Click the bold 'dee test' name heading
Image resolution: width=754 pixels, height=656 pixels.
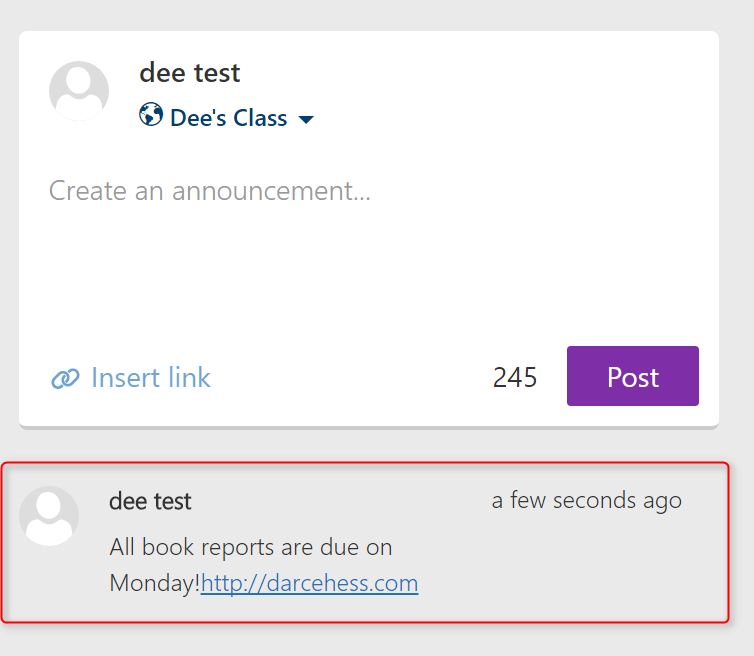coord(189,73)
